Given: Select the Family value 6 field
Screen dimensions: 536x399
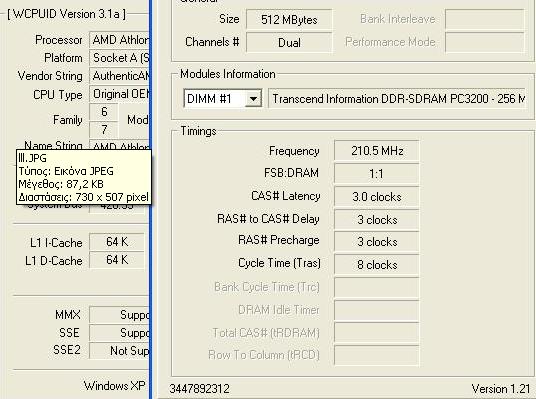Looking at the screenshot, I should 104,112.
